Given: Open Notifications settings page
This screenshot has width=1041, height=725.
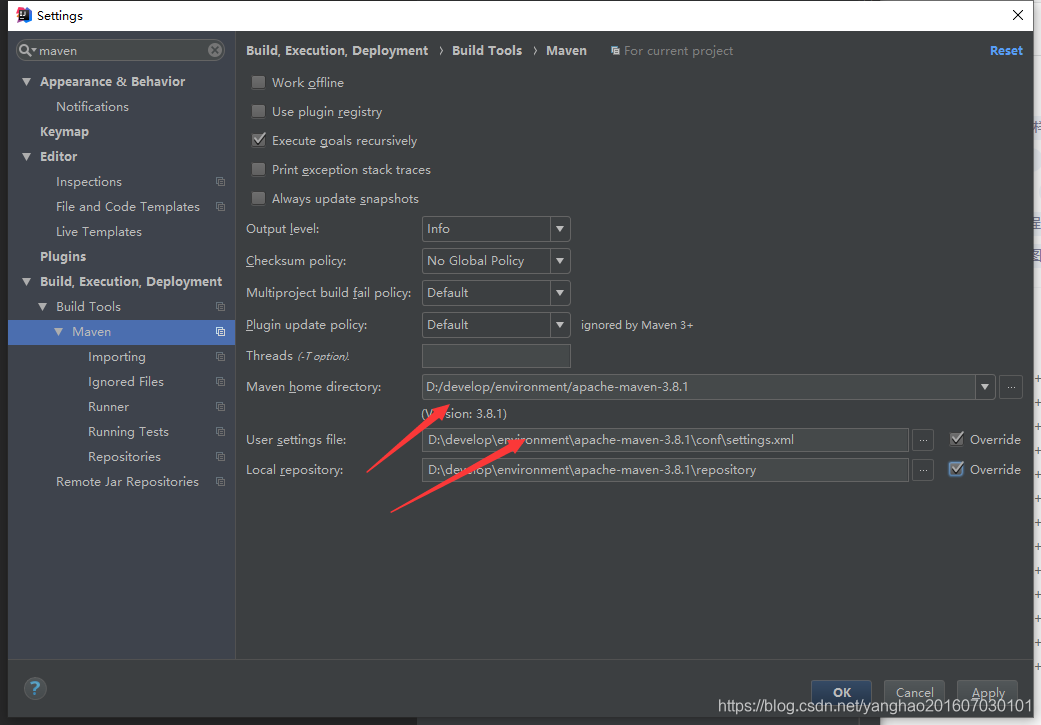Looking at the screenshot, I should click(x=92, y=106).
